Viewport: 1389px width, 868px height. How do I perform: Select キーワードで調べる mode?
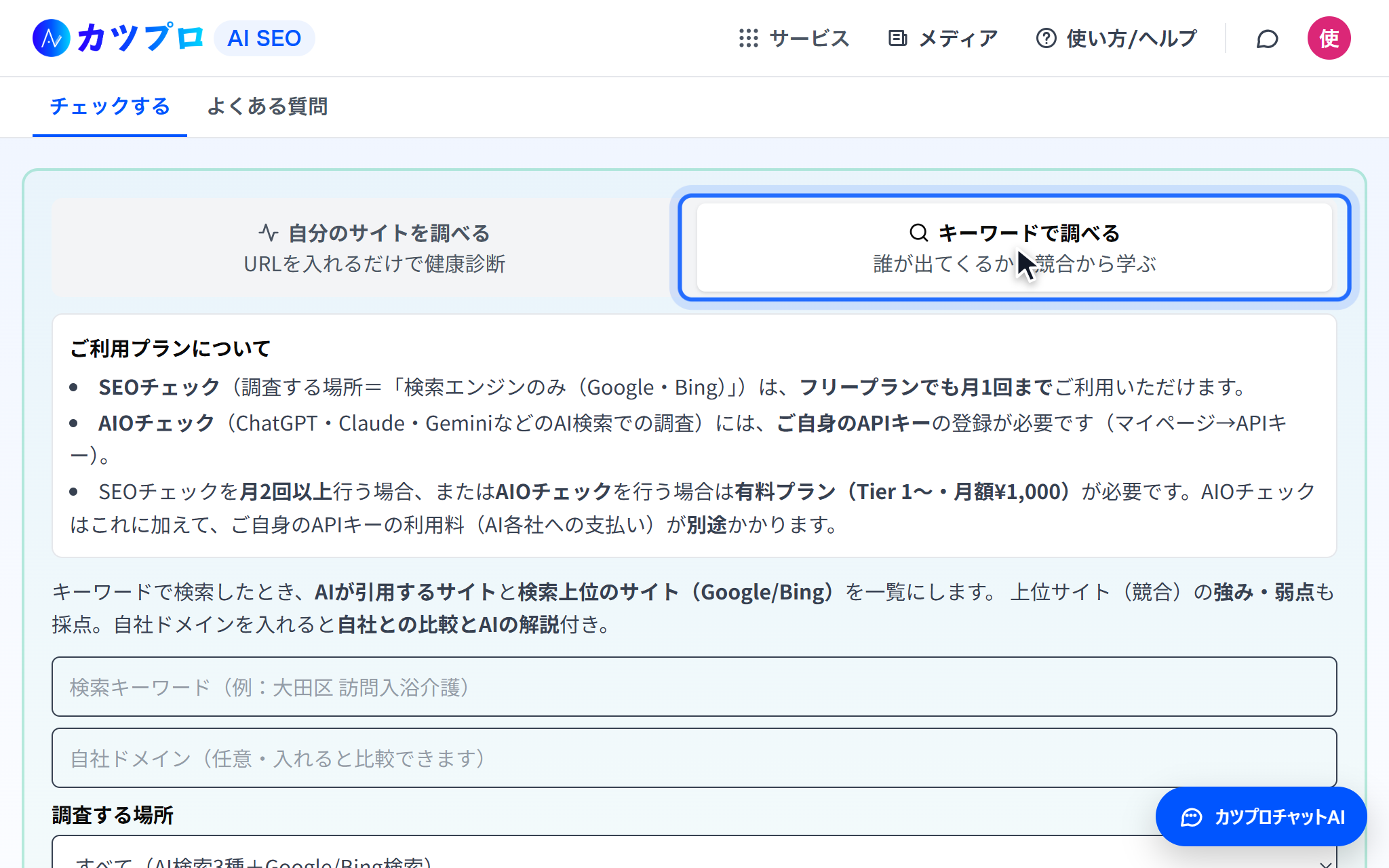[1014, 248]
